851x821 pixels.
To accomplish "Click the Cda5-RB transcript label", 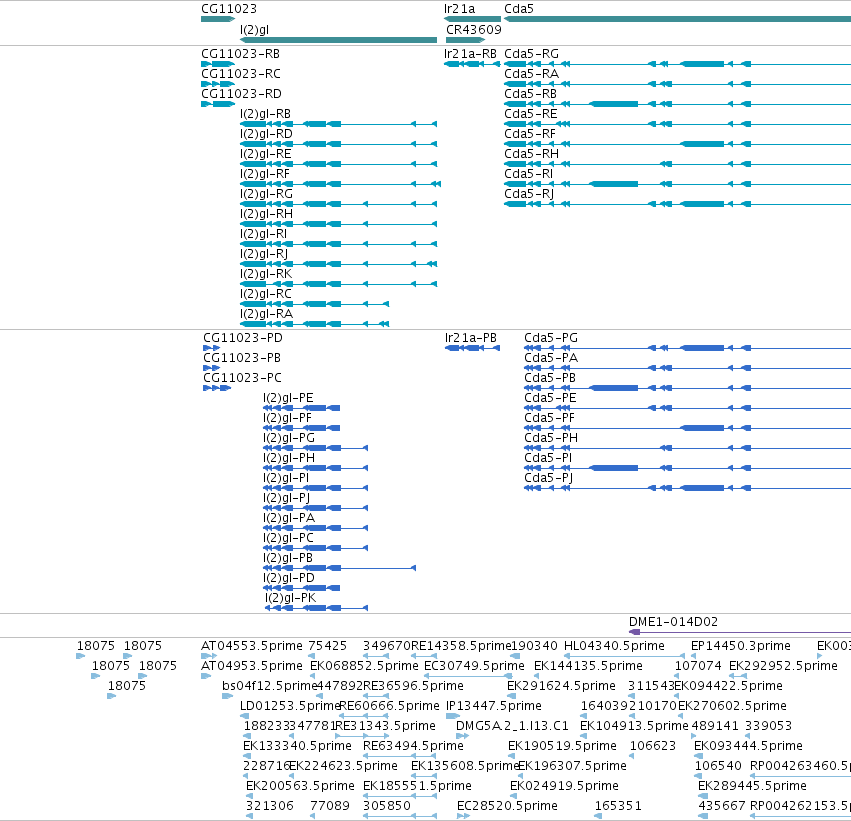I will 530,94.
